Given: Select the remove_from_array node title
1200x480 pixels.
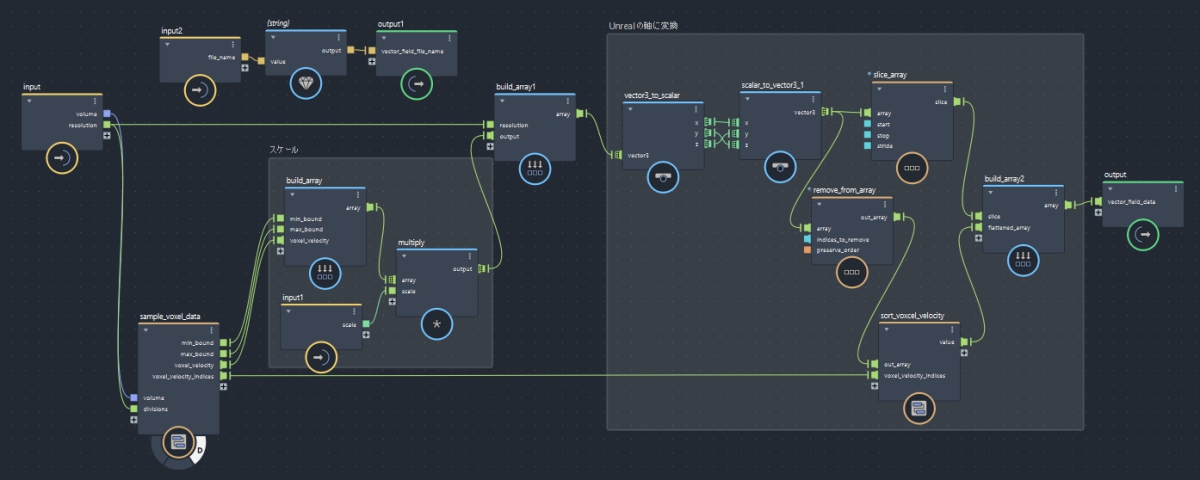Looking at the screenshot, I should [845, 189].
